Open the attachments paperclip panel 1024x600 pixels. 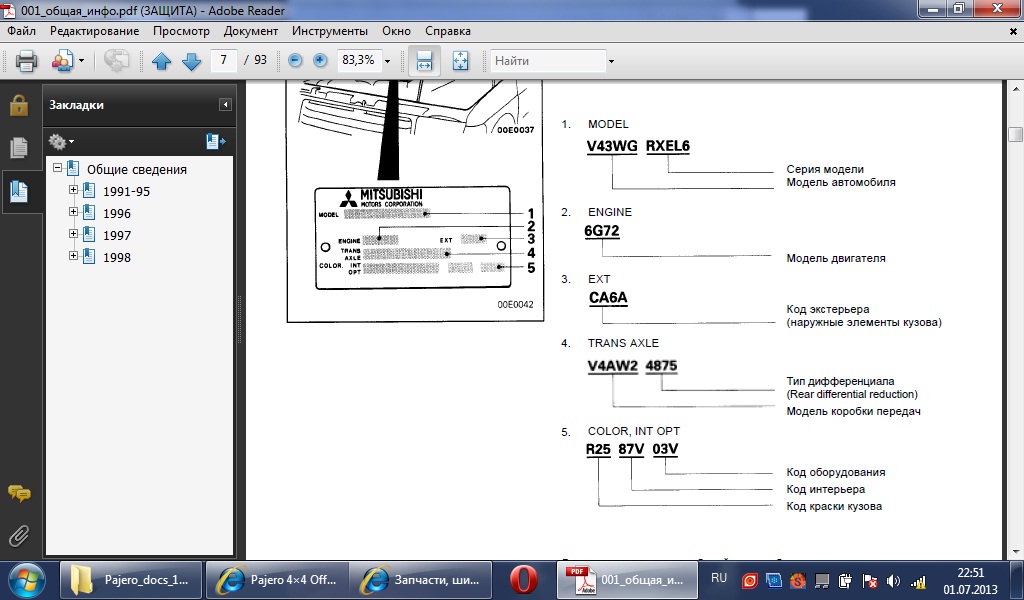click(x=18, y=535)
